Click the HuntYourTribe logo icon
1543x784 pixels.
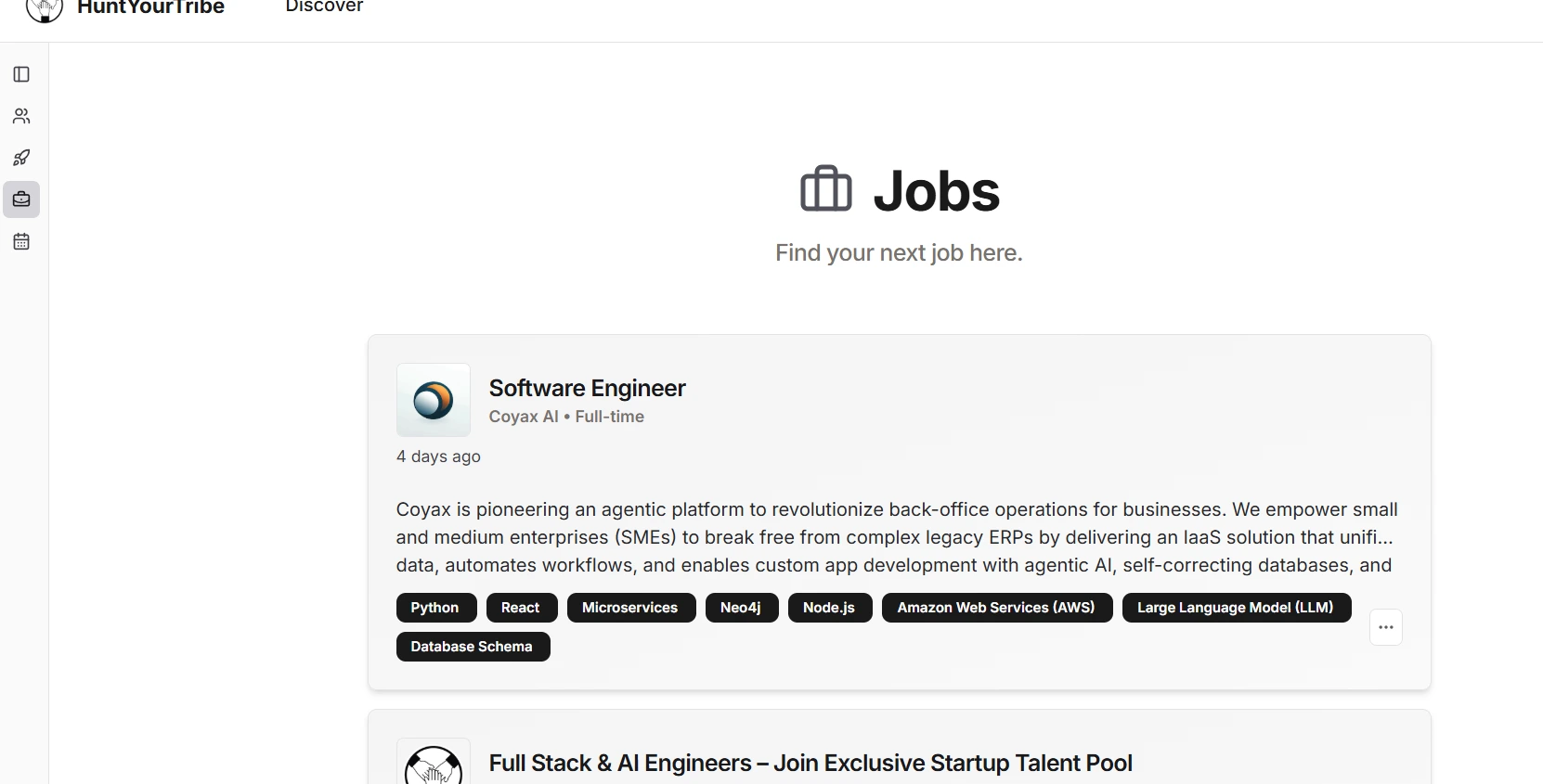[x=45, y=9]
